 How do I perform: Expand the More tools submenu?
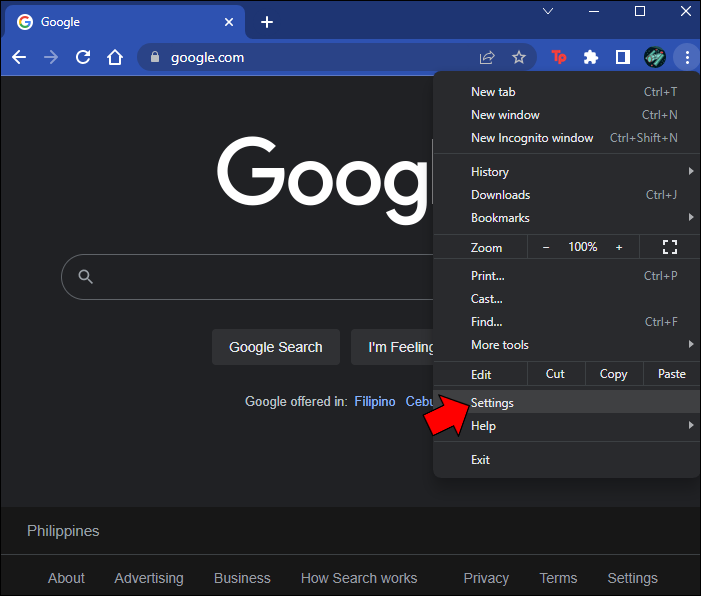point(566,345)
